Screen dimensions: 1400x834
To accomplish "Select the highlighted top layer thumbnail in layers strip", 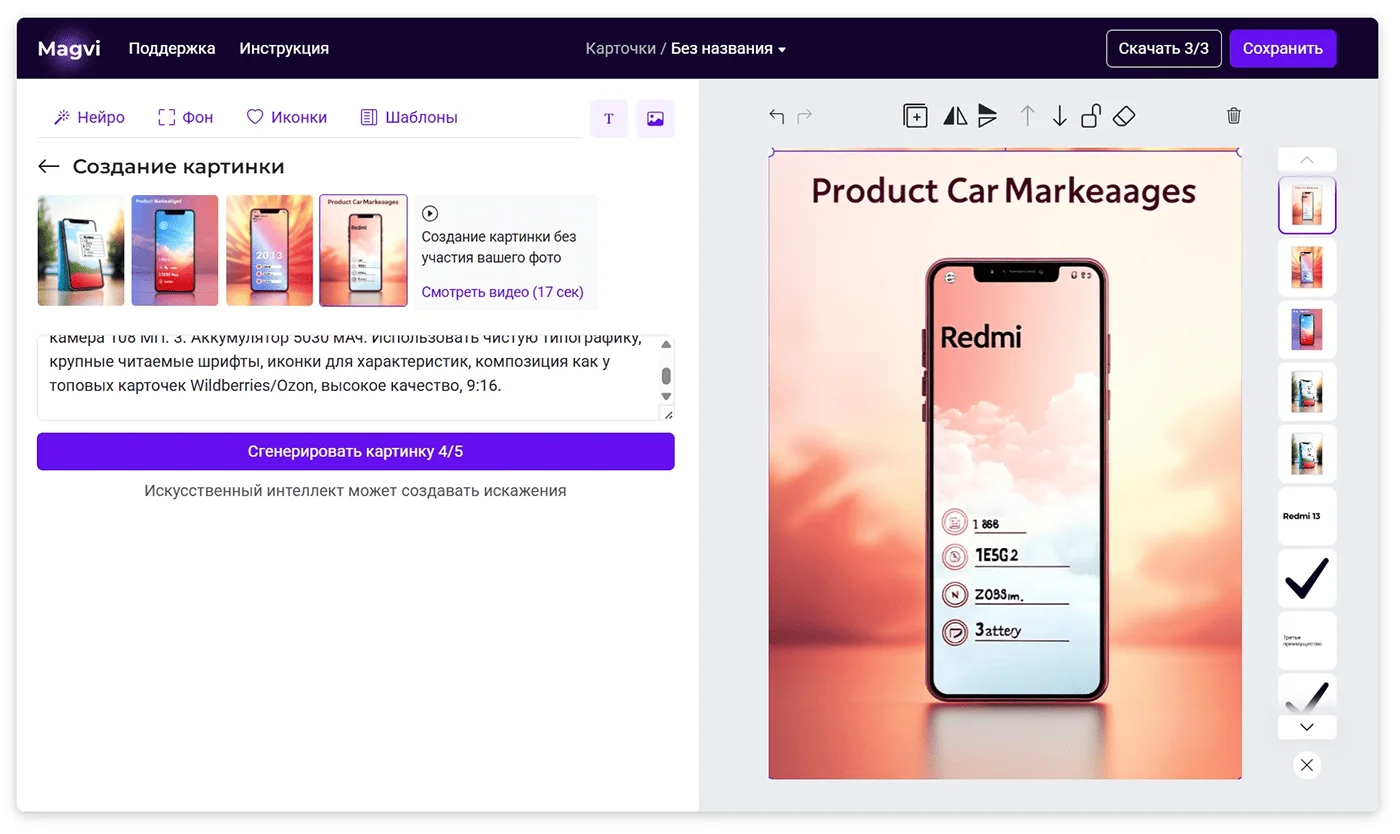I will [x=1307, y=205].
